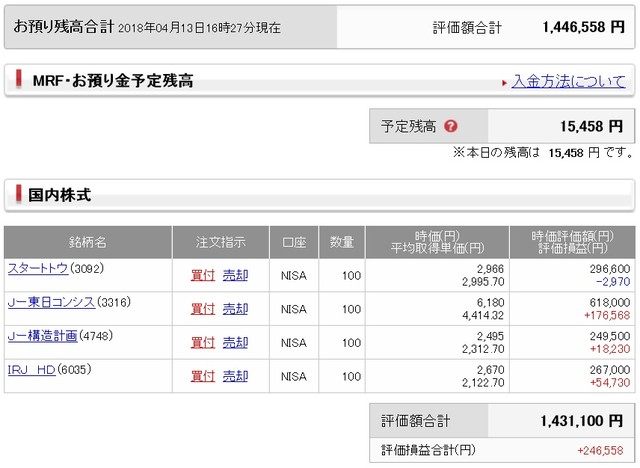Click the 評価損益合計 value +246,558

tap(602, 450)
